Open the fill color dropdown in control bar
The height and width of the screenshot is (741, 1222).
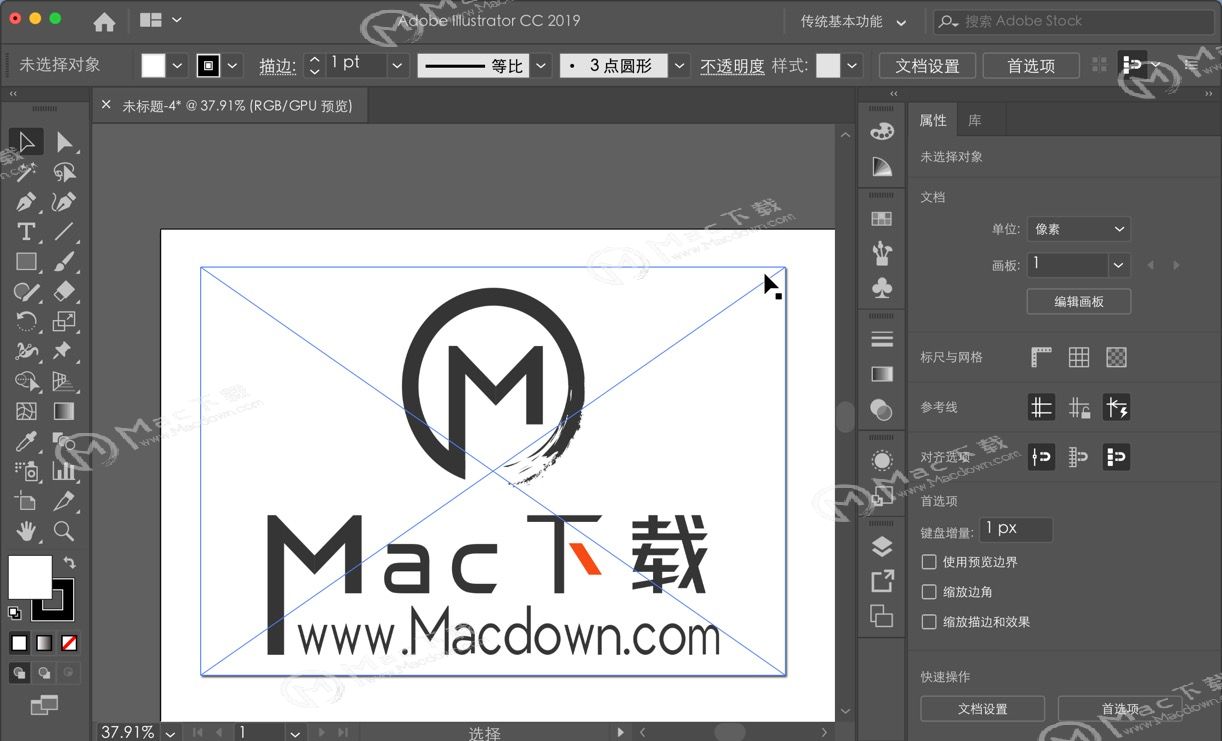[178, 66]
